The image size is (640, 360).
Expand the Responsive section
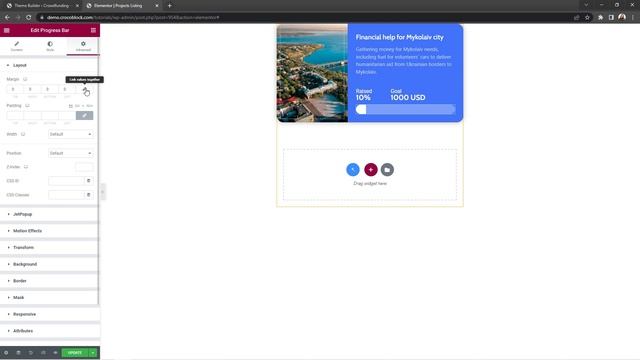49,314
